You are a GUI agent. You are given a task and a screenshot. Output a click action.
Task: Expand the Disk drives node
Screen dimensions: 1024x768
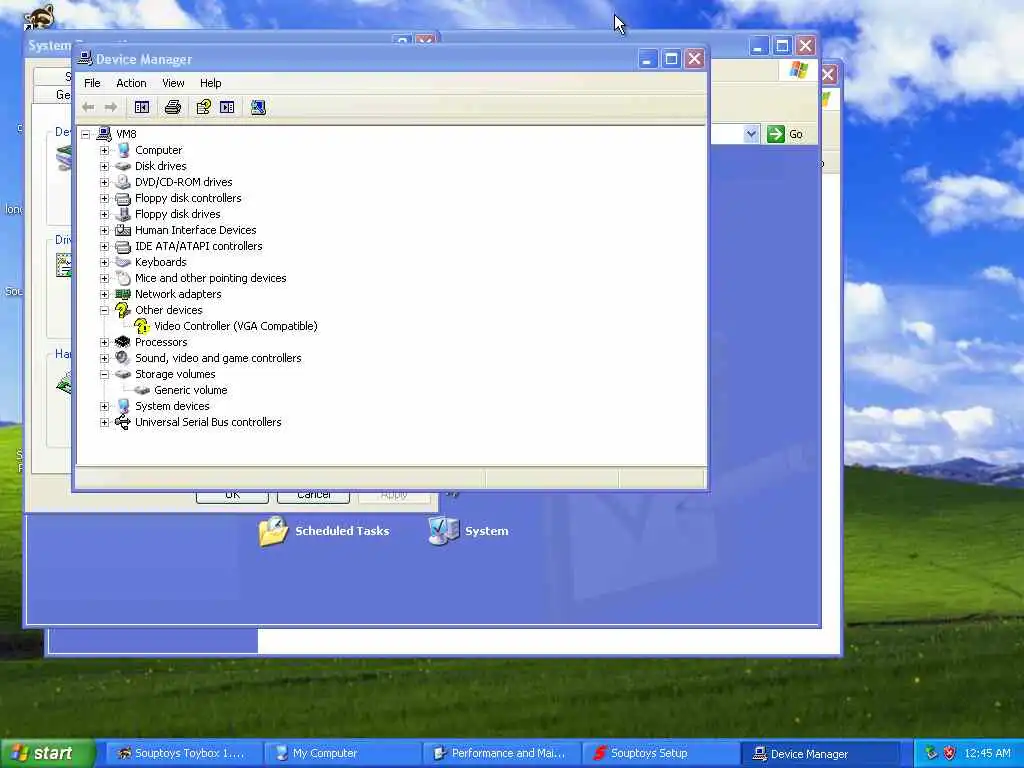[x=104, y=166]
